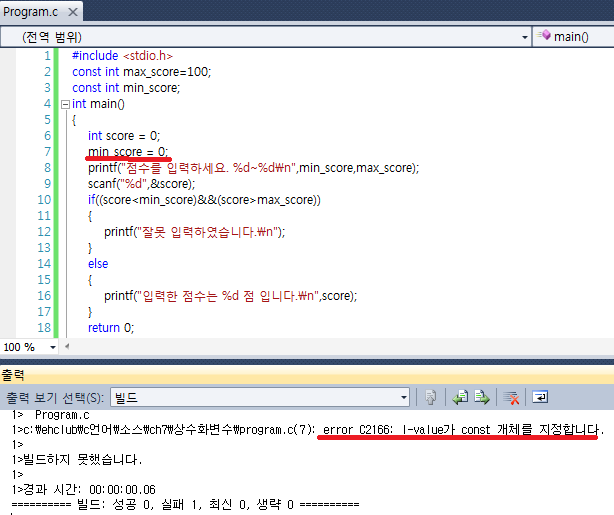Screen dimensions: 614x515
Task: Close the Program.c tab
Action: tap(73, 12)
